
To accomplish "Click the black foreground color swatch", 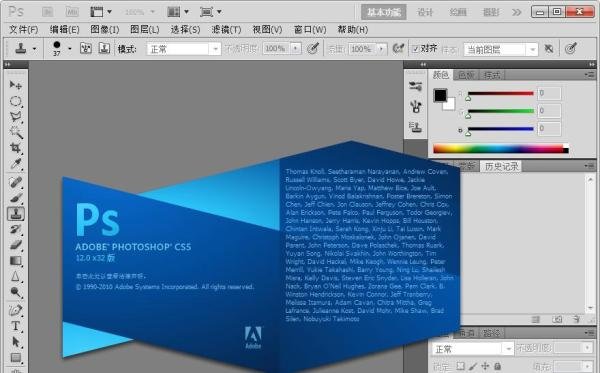I will click(x=440, y=95).
